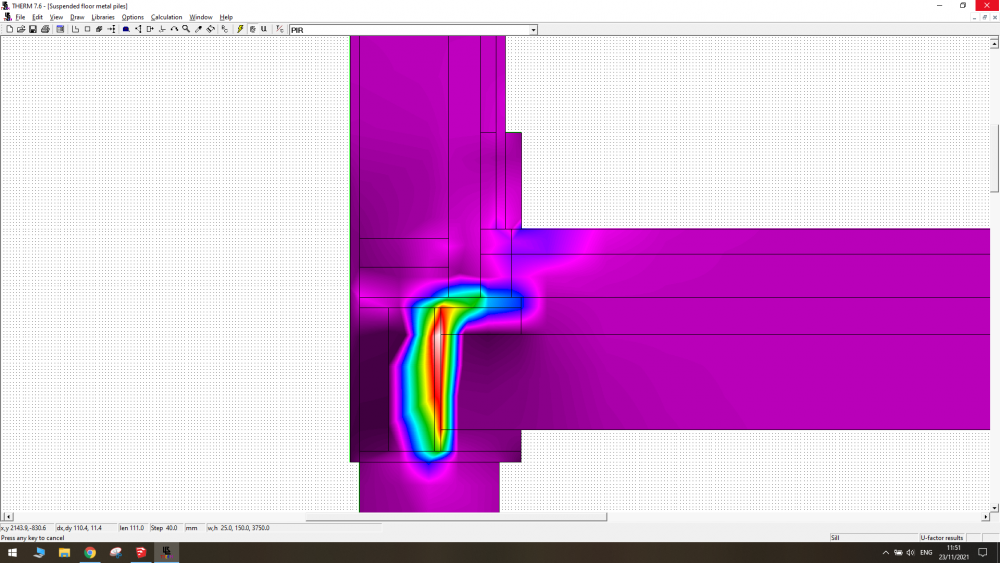The image size is (1000, 563).
Task: Click the volume icon in system tray
Action: 910,553
